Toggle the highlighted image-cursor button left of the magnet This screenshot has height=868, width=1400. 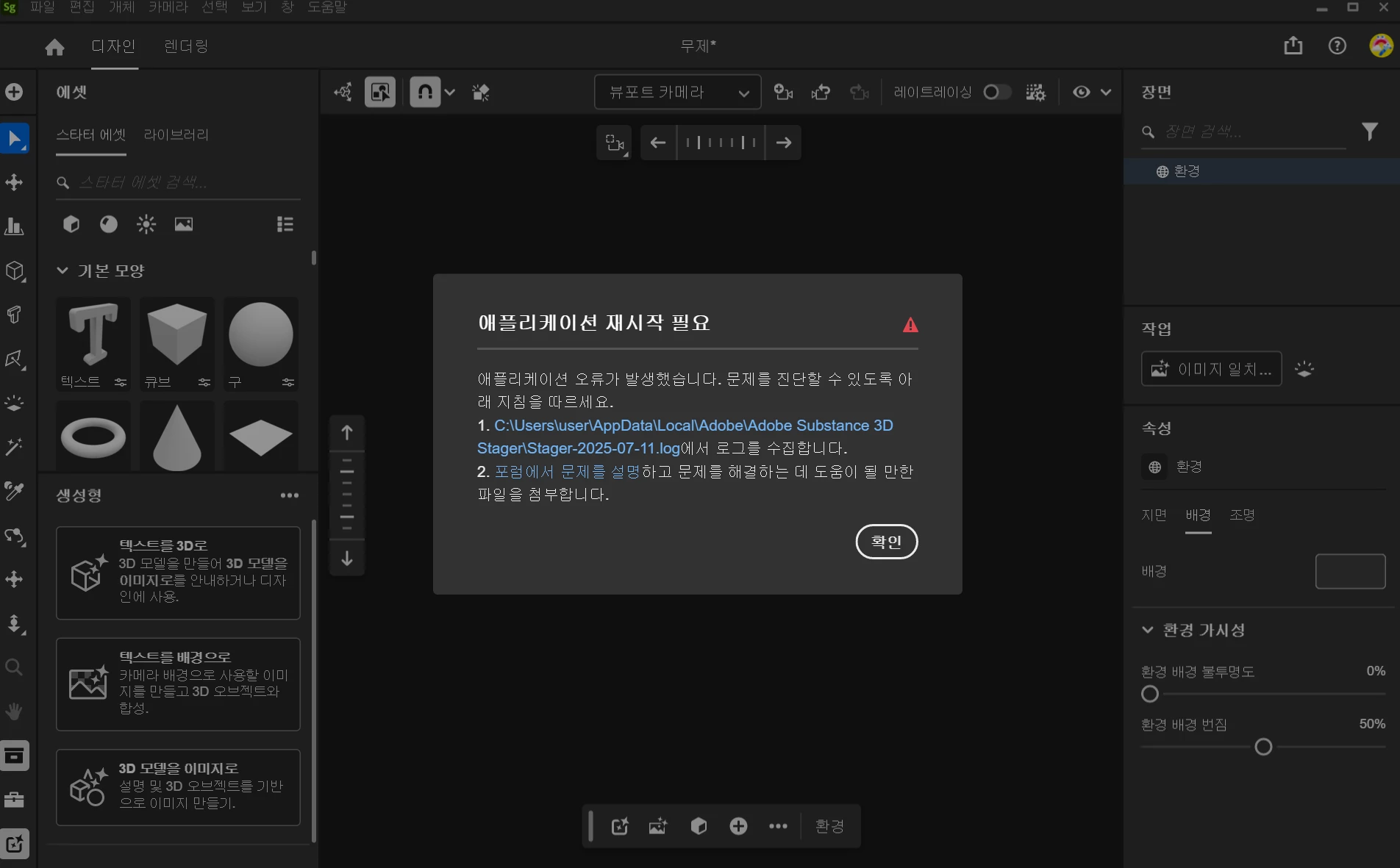pyautogui.click(x=380, y=92)
